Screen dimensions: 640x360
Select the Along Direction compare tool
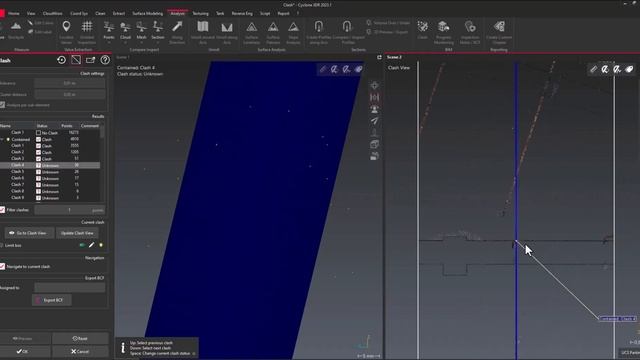[177, 32]
